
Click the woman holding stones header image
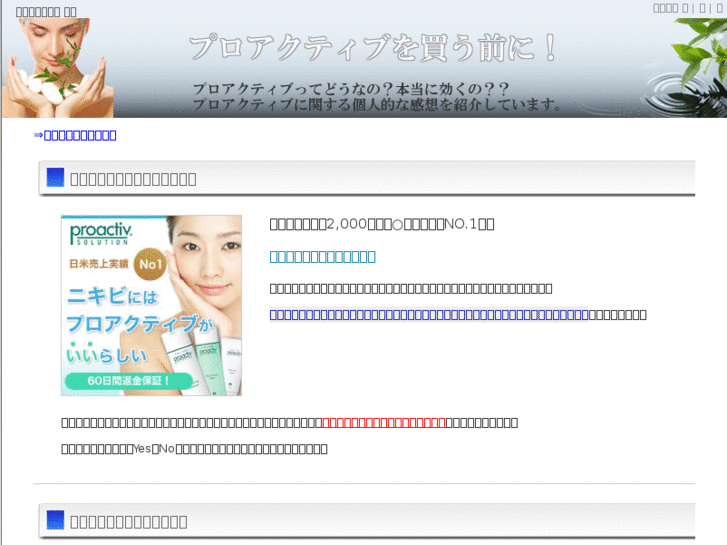coord(57,68)
